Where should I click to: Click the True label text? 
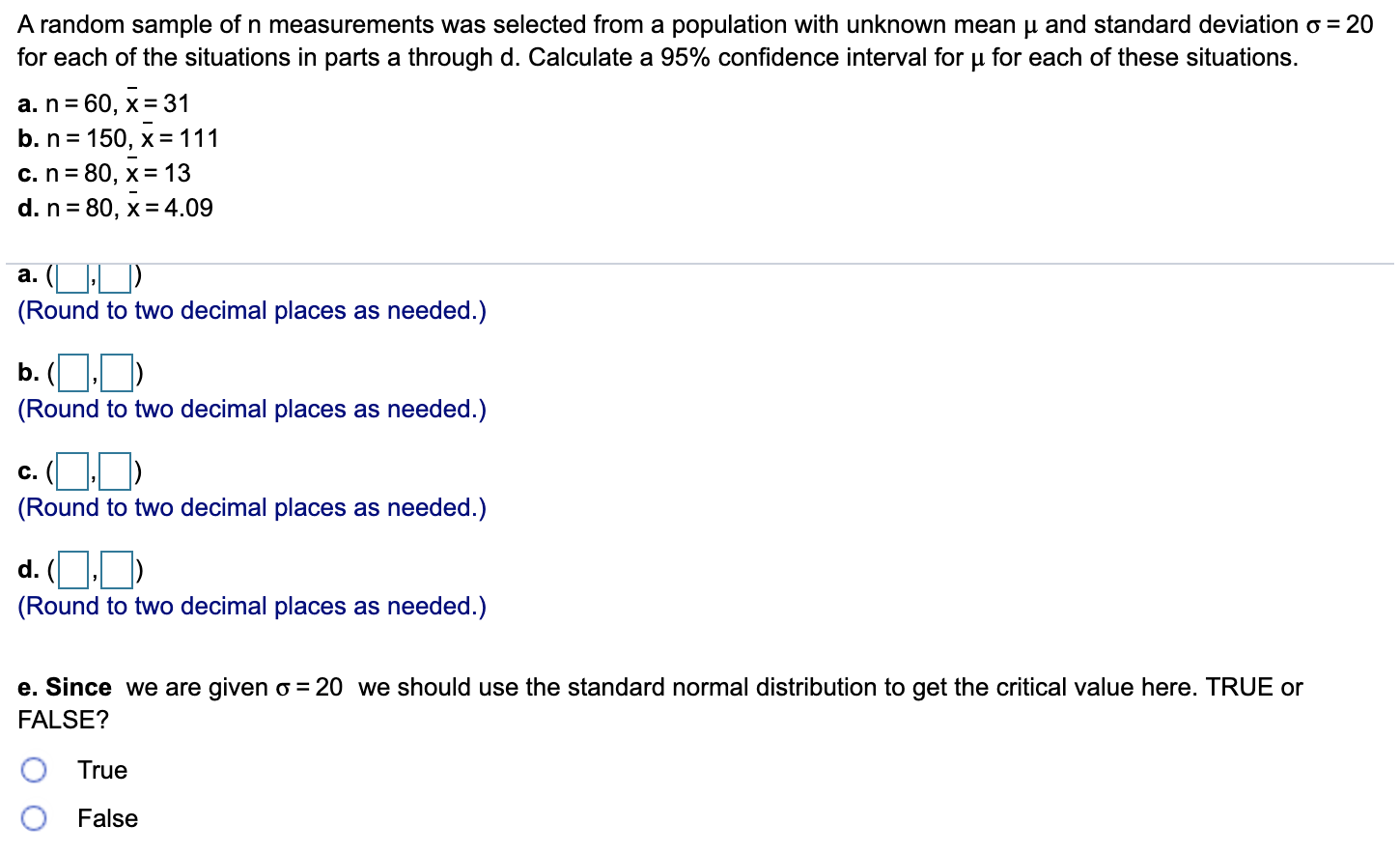tap(101, 770)
